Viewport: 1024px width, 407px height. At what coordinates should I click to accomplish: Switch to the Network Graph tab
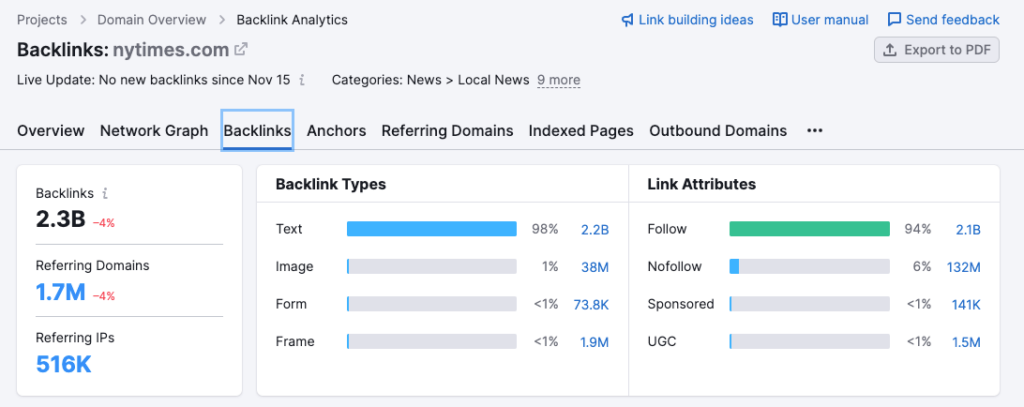(153, 131)
